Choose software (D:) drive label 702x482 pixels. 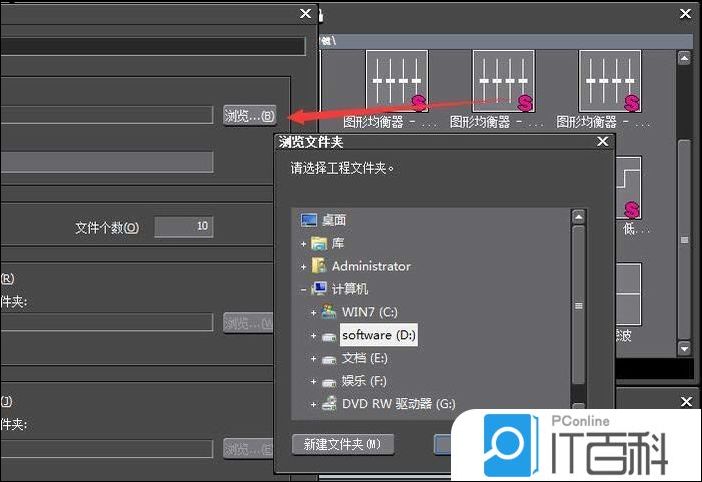click(x=379, y=335)
